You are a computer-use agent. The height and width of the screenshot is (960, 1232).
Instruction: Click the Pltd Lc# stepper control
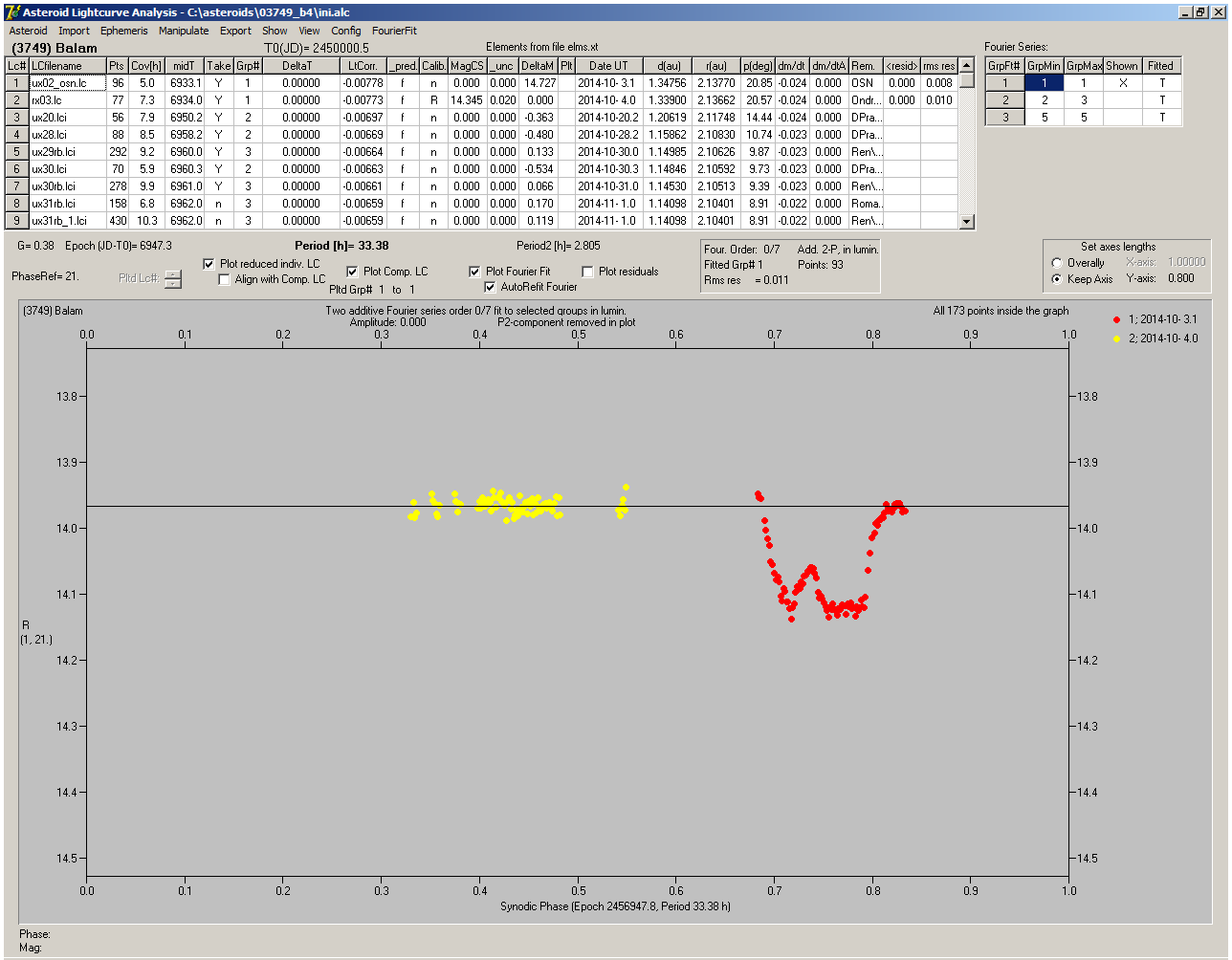[172, 279]
